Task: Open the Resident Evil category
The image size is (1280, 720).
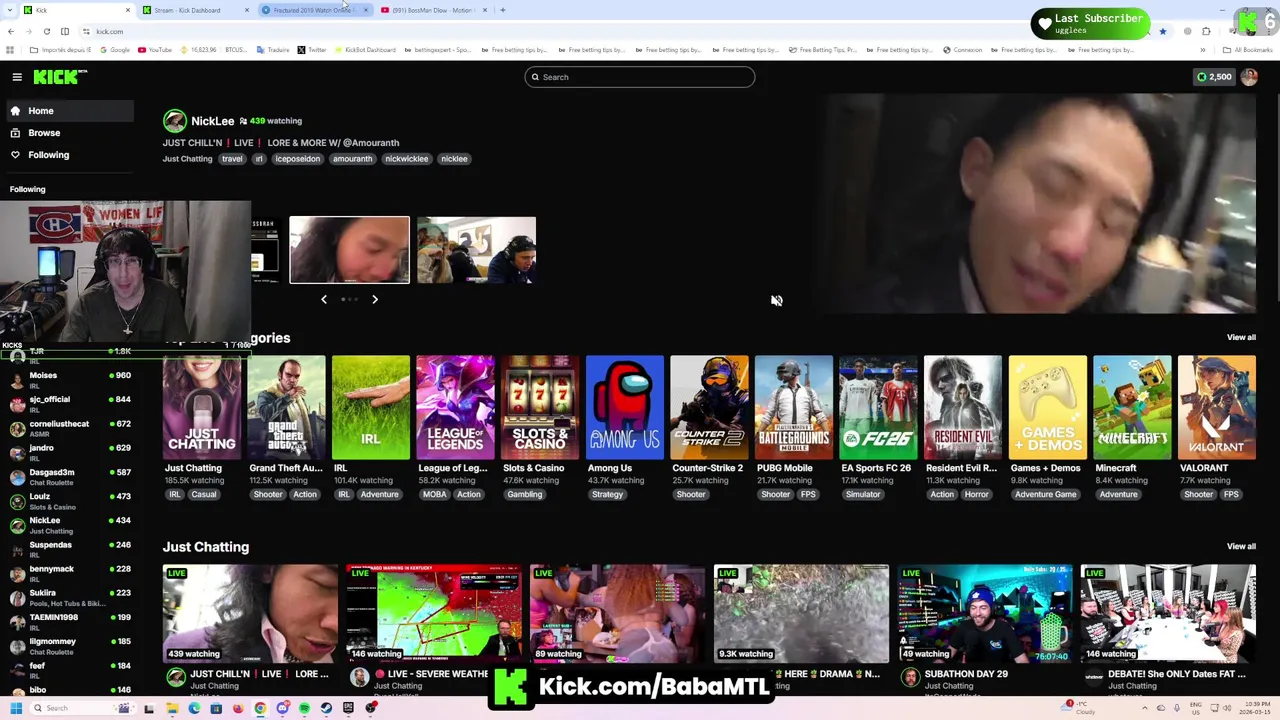Action: pyautogui.click(x=962, y=408)
